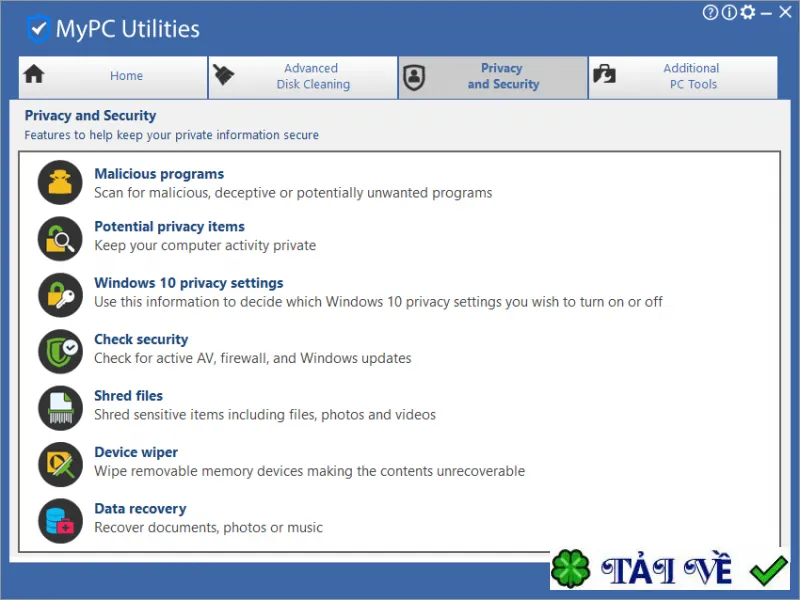
Task: Open the Check security link
Action: (x=141, y=339)
